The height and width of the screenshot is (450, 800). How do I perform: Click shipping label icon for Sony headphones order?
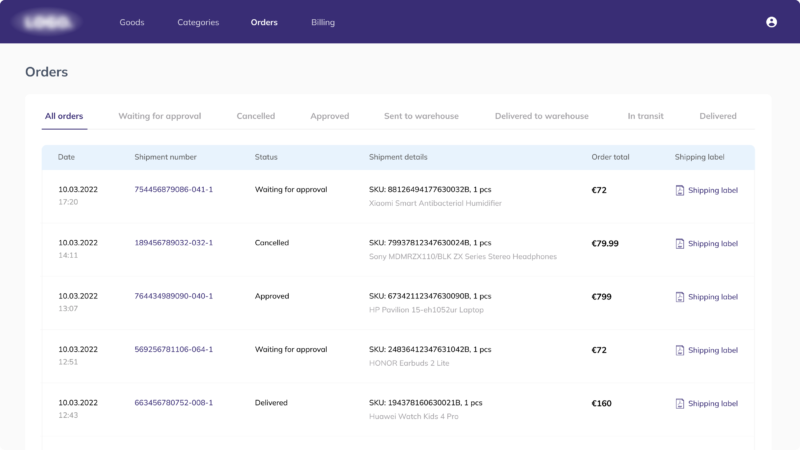(x=680, y=243)
